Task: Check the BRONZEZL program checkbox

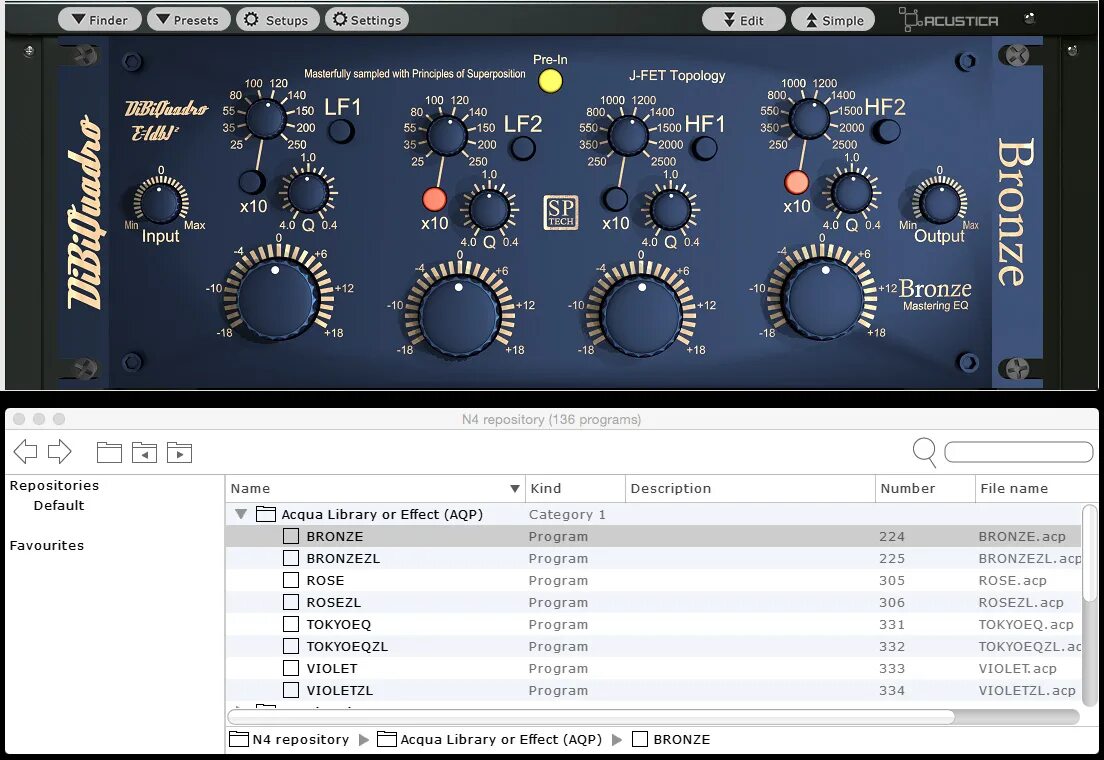Action: (291, 558)
